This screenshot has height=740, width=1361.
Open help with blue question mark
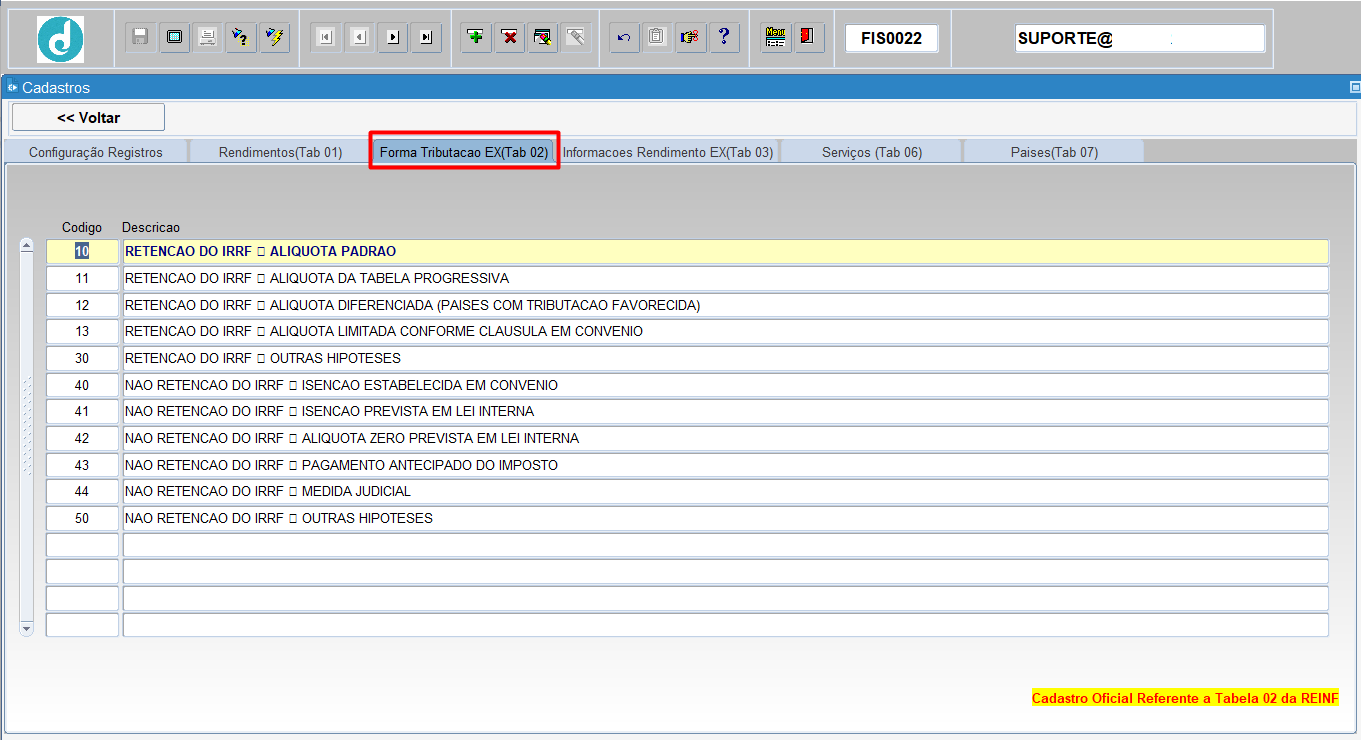(724, 38)
